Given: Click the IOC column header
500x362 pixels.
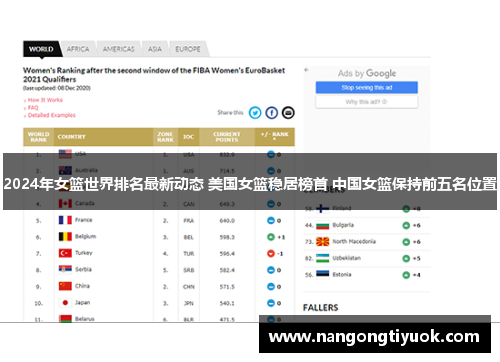Looking at the screenshot, I should (189, 137).
